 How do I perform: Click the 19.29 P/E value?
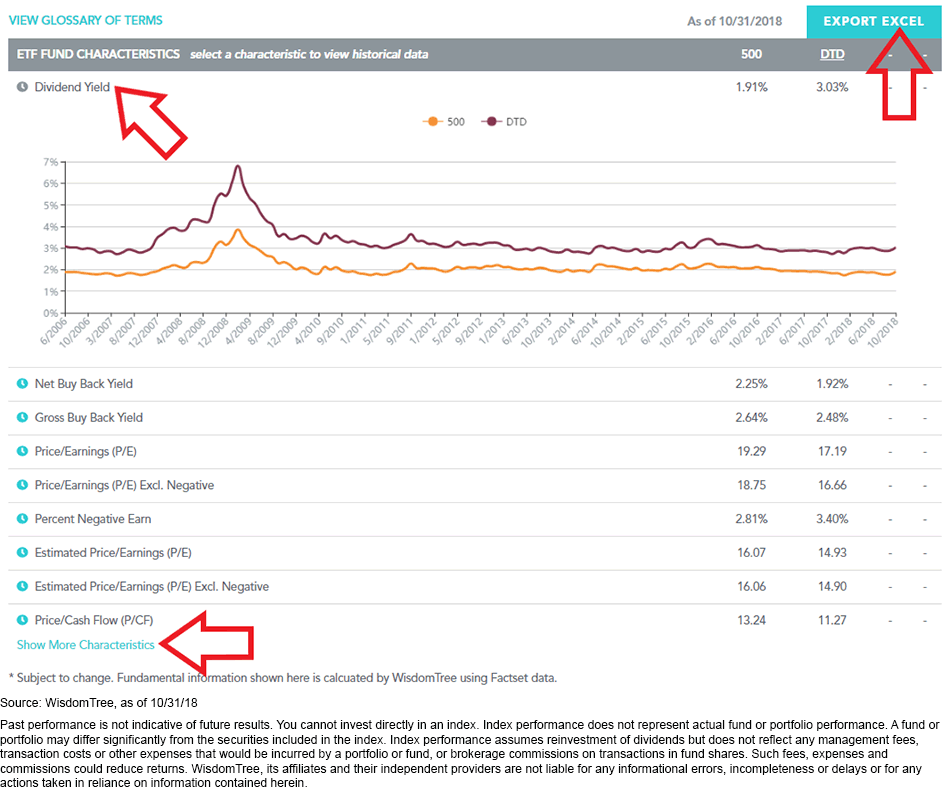point(751,451)
